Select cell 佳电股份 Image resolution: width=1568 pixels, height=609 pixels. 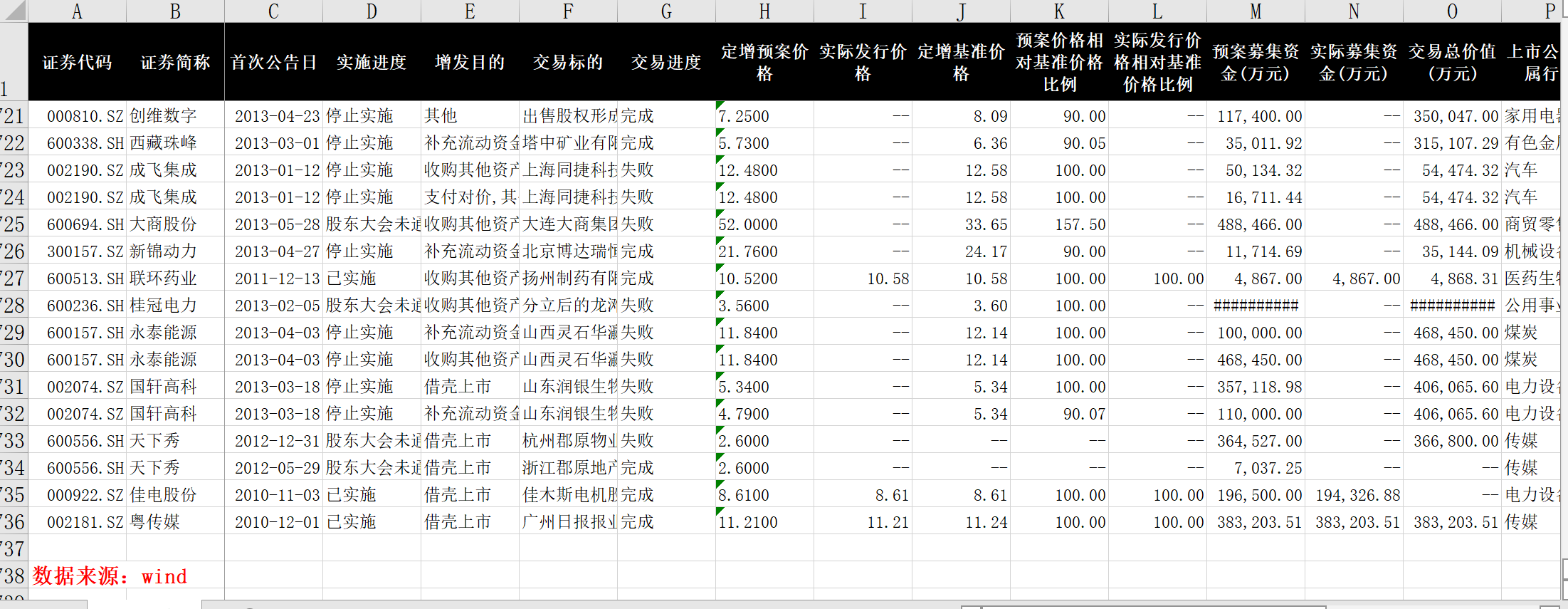(175, 494)
